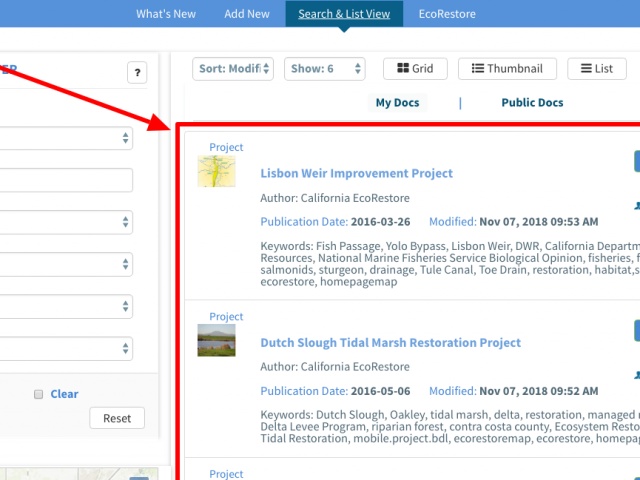Viewport: 640px width, 480px height.
Task: Click the Dutch Slough project photo thumbnail
Action: click(216, 340)
